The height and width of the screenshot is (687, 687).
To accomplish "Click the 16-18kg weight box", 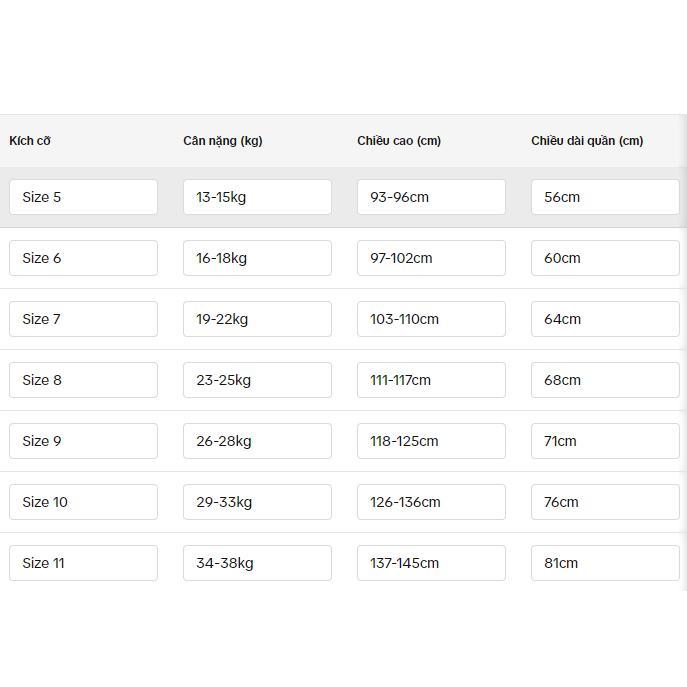I will pos(257,258).
